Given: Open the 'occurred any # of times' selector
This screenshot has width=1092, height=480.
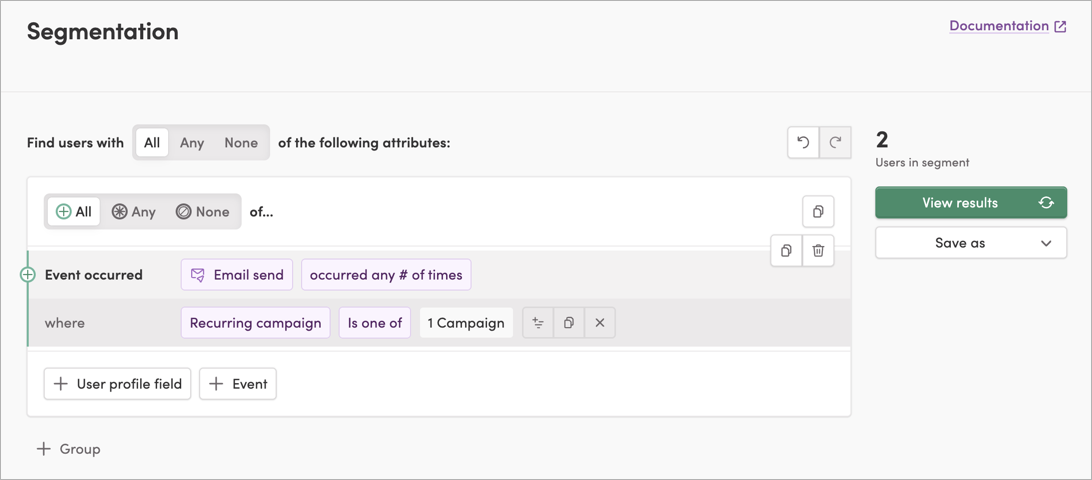Looking at the screenshot, I should (386, 275).
